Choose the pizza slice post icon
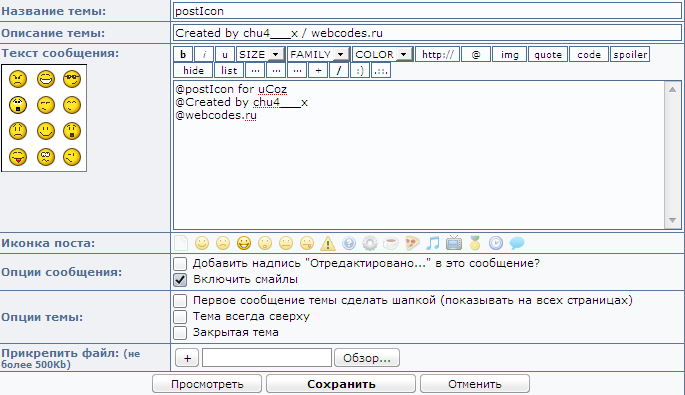Screen dimensions: 685x395 [x=412, y=243]
